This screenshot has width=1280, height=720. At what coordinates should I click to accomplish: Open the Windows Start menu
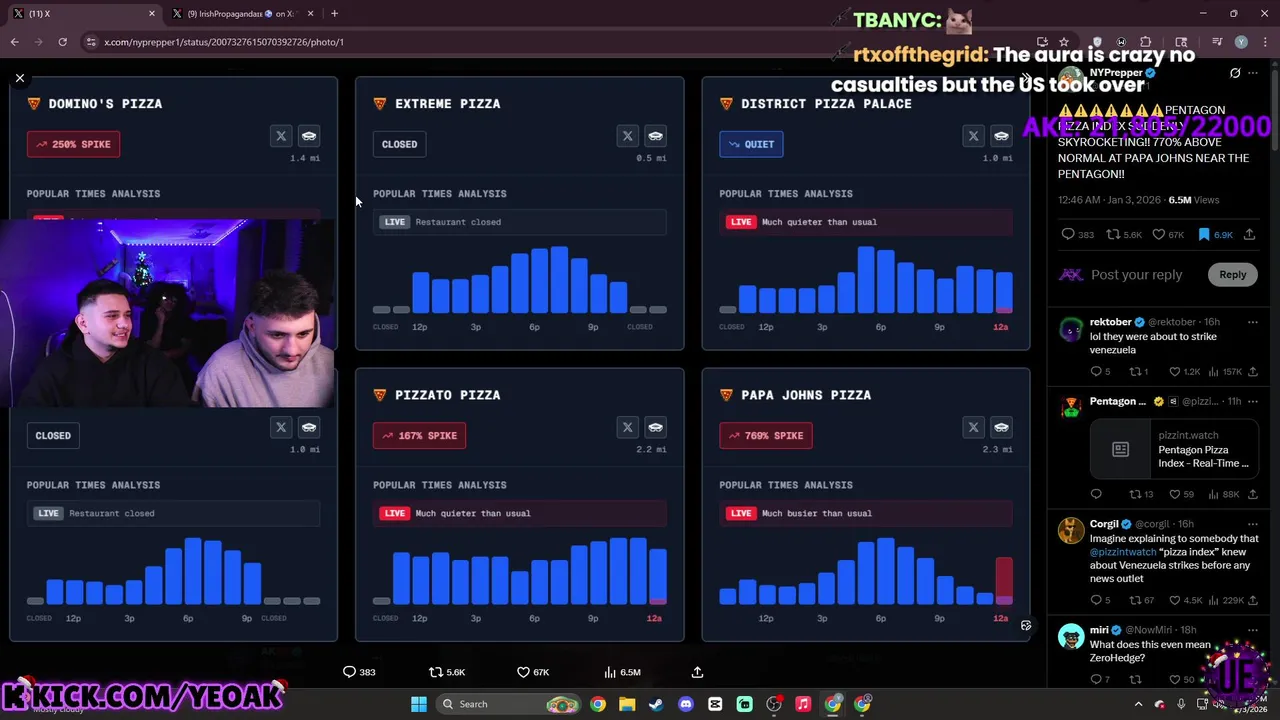click(419, 704)
